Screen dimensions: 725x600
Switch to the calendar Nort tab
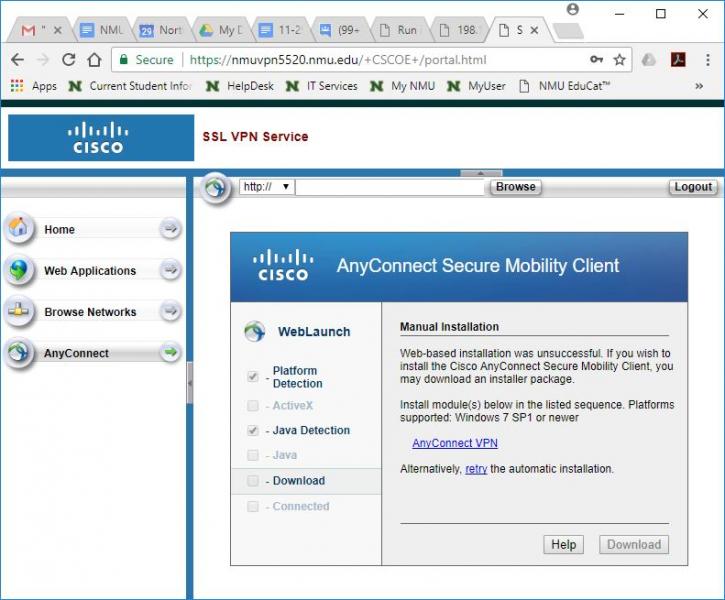point(161,31)
